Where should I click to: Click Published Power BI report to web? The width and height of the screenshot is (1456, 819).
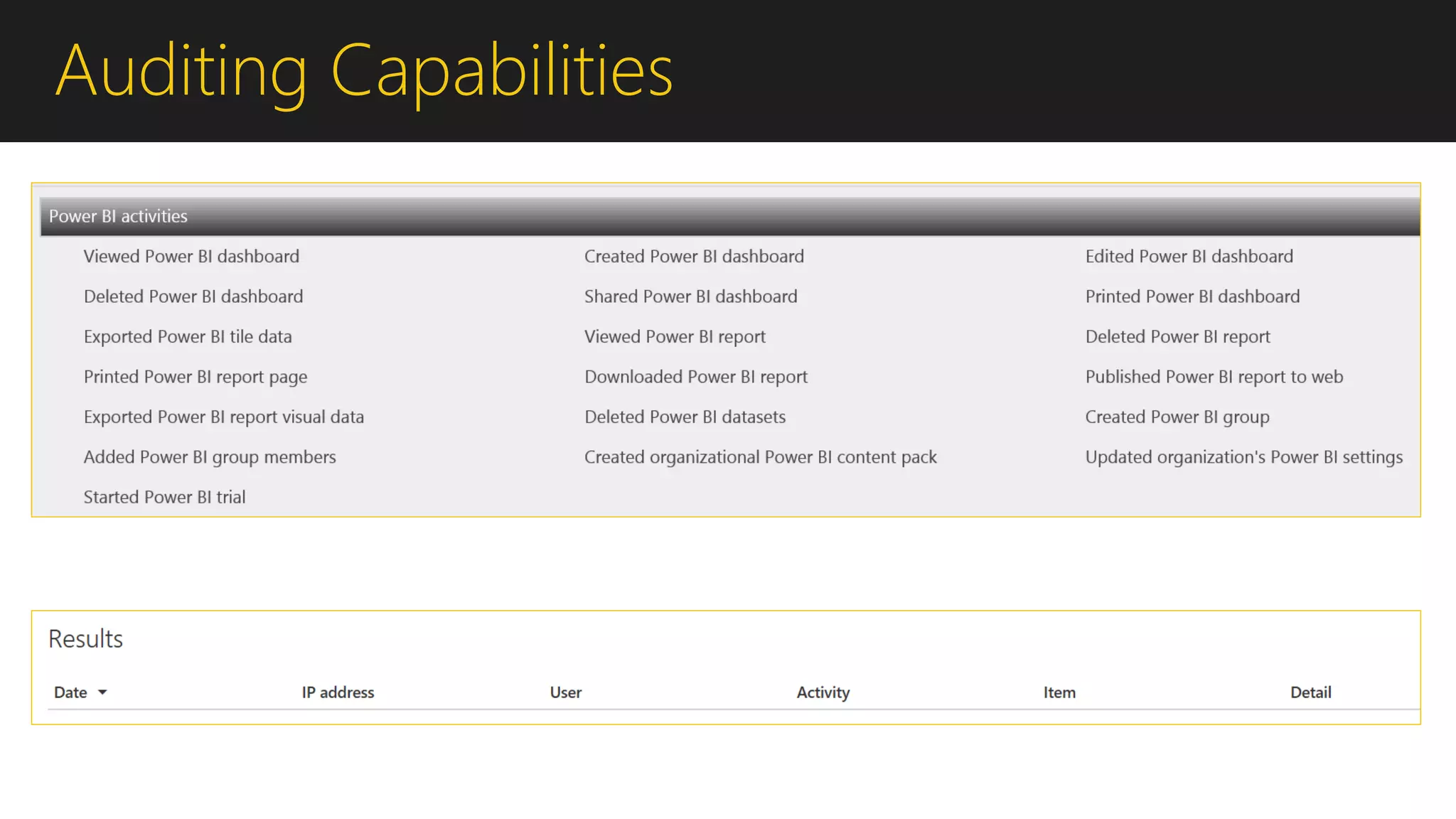pos(1214,378)
